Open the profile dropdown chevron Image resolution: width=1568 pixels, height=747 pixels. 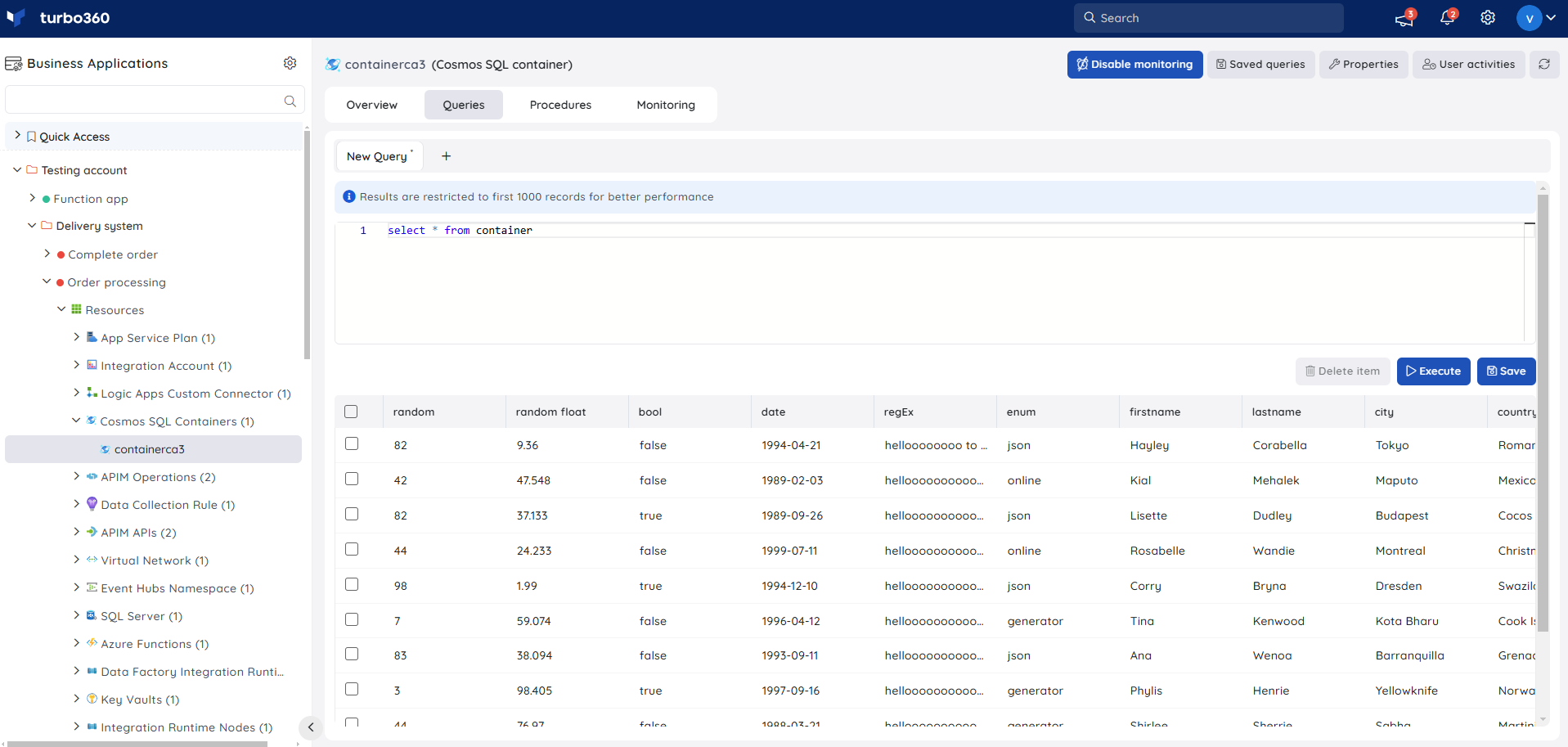pyautogui.click(x=1551, y=18)
